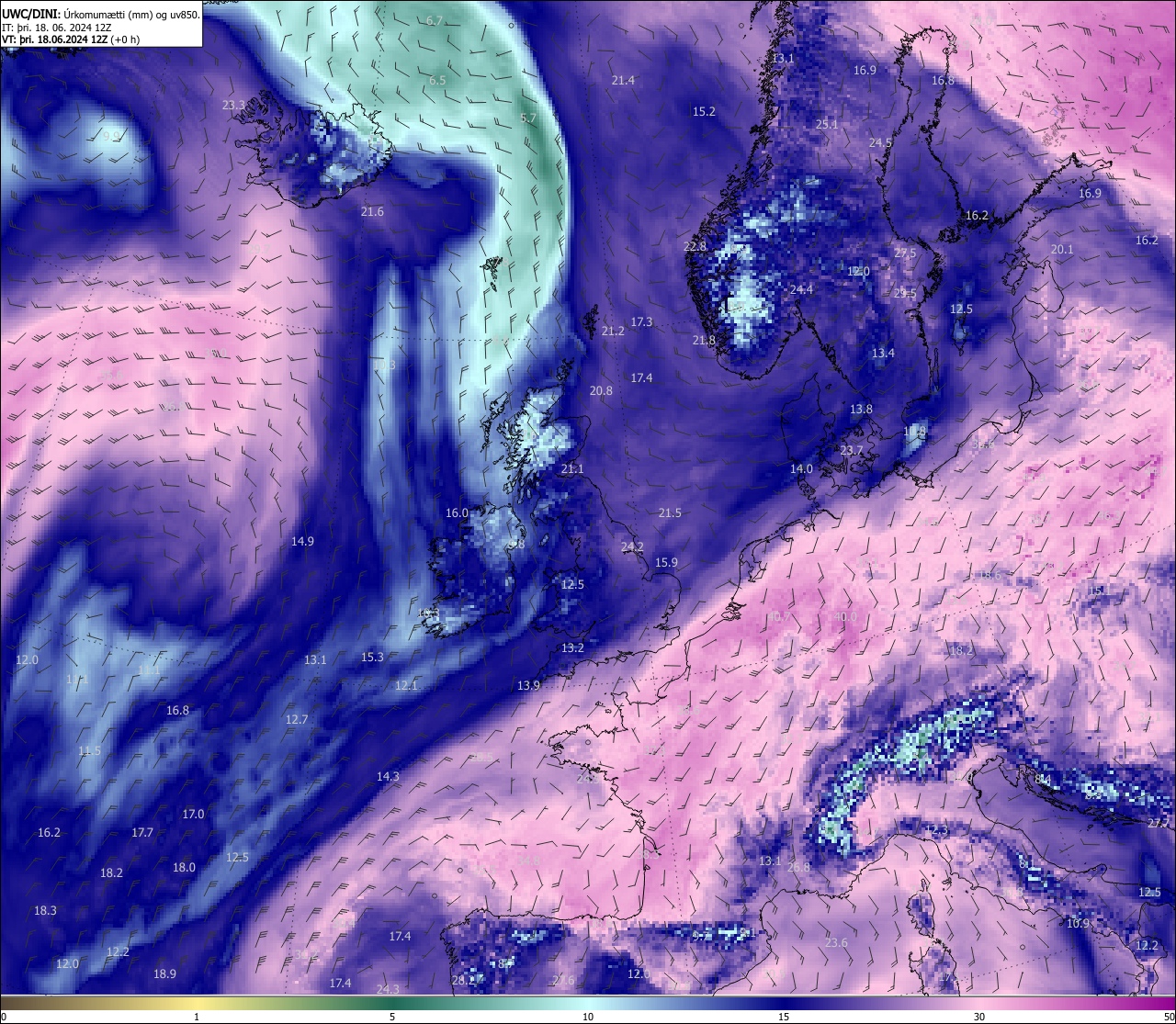Click the 20.8 value on the map

click(601, 391)
